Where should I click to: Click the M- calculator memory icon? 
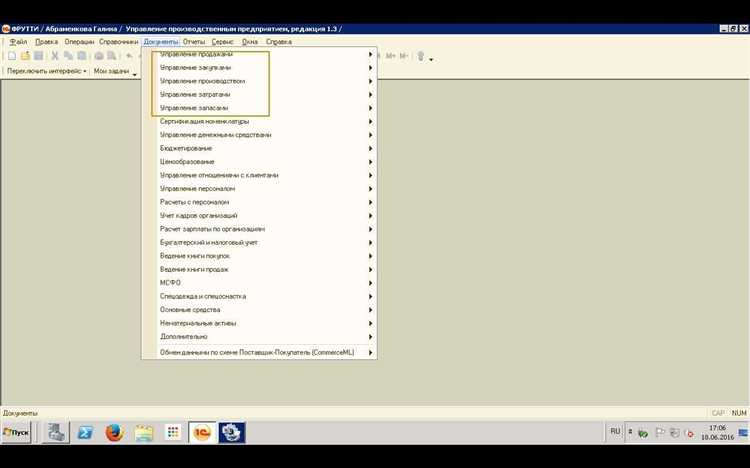404,56
